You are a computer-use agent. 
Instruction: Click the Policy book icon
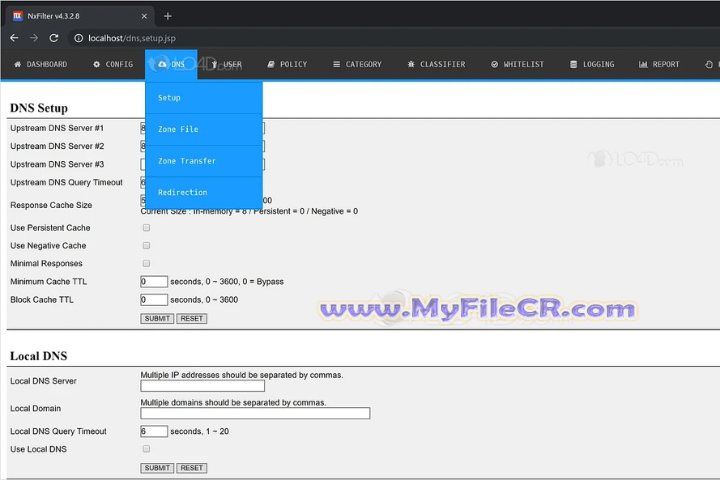click(x=271, y=64)
